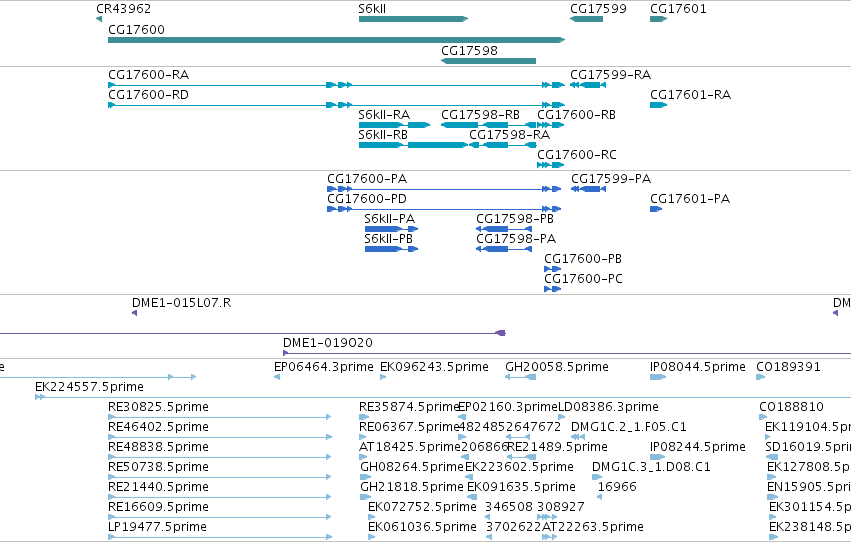The width and height of the screenshot is (851, 542).
Task: Click EK061036.5prime EST label
Action: [422, 528]
